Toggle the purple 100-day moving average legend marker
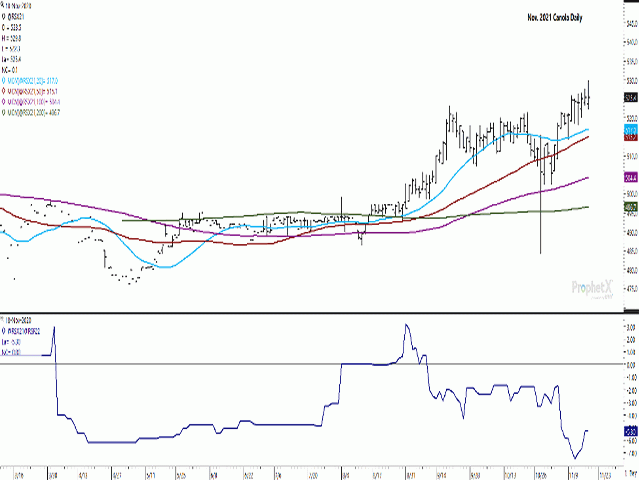Viewport: 640px width, 480px height. click(x=4, y=102)
